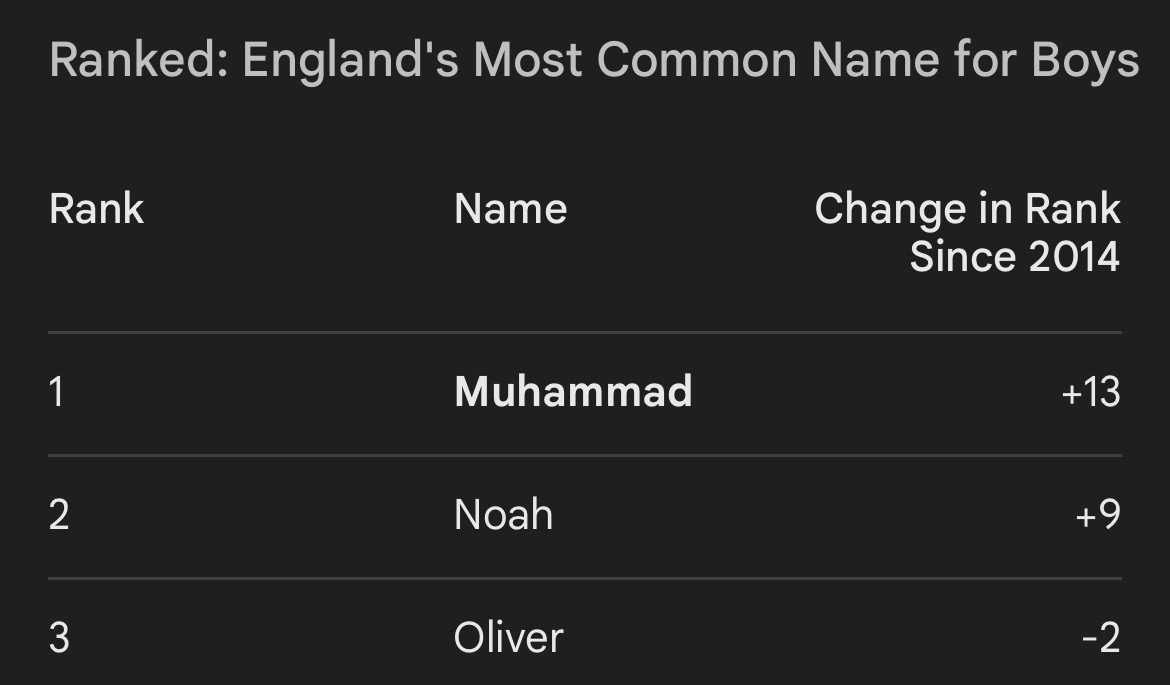Image resolution: width=1170 pixels, height=685 pixels.
Task: Click the table title about England's boys names
Action: [x=594, y=60]
